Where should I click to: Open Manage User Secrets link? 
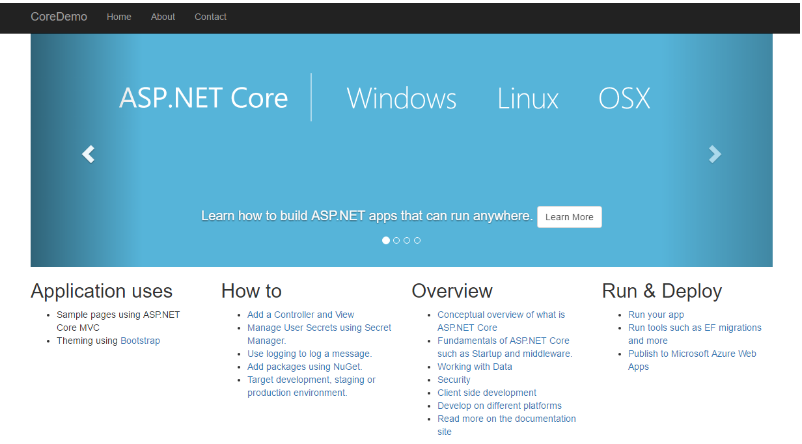319,334
